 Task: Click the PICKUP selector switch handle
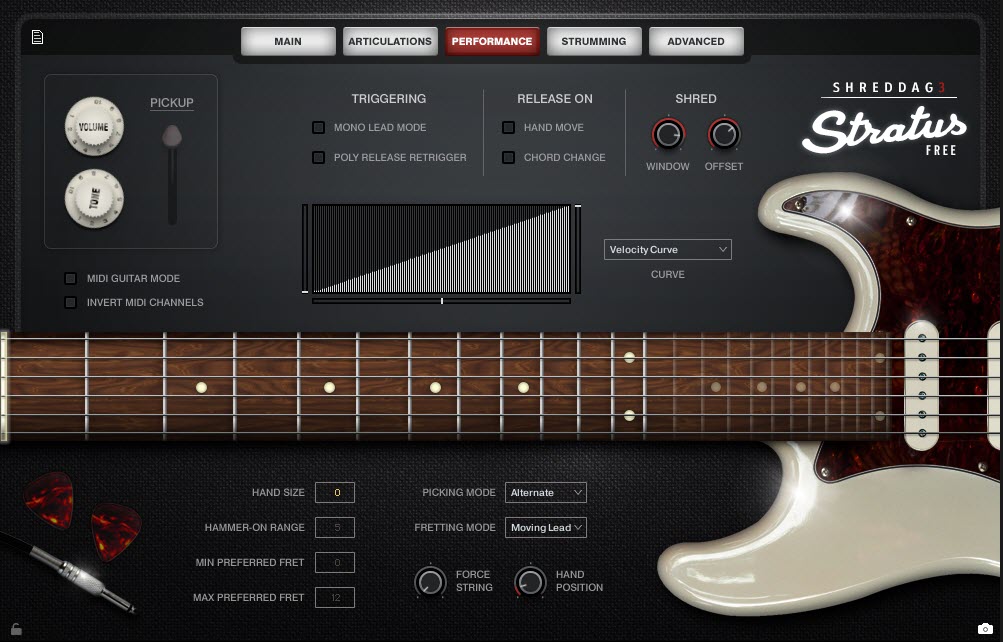(x=172, y=136)
